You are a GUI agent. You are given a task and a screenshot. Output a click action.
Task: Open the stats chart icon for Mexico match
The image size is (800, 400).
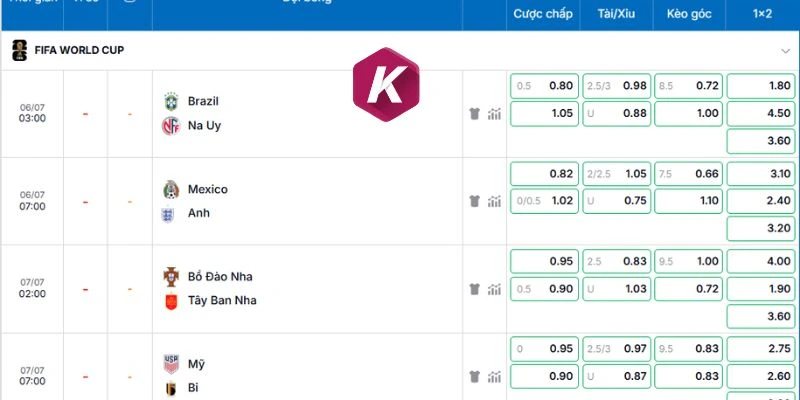(494, 202)
